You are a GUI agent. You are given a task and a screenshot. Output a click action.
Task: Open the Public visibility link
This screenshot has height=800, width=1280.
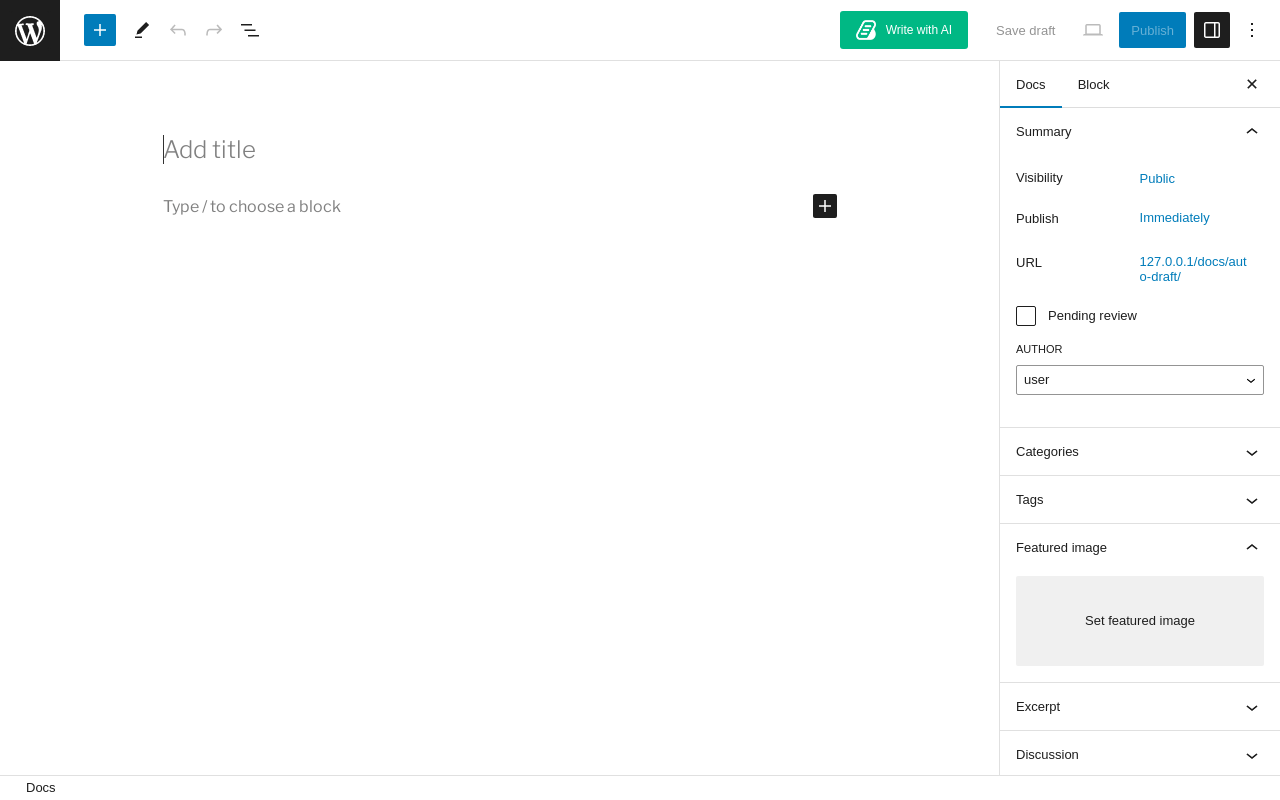coord(1157,179)
